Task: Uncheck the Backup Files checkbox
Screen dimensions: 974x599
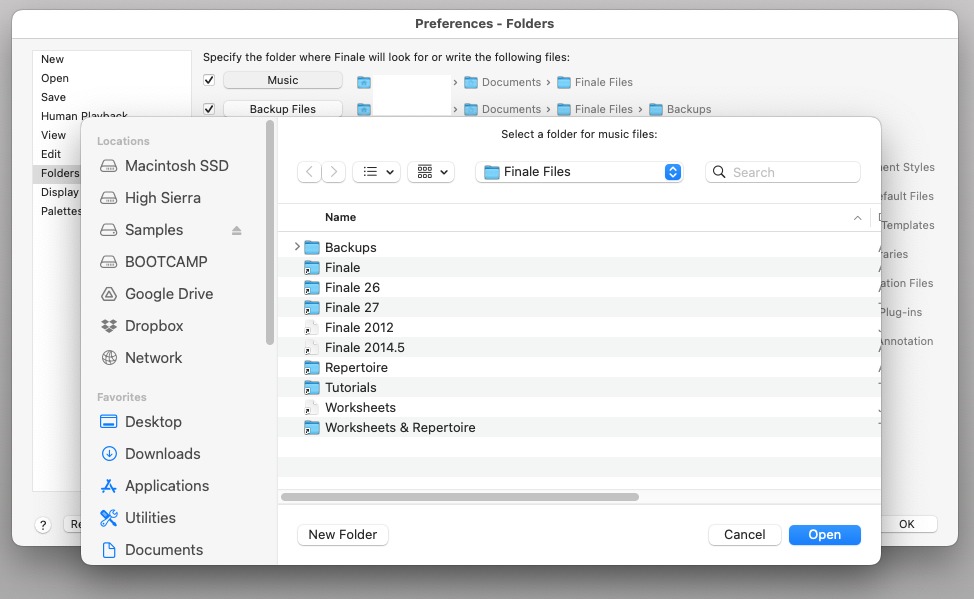Action: tap(209, 108)
